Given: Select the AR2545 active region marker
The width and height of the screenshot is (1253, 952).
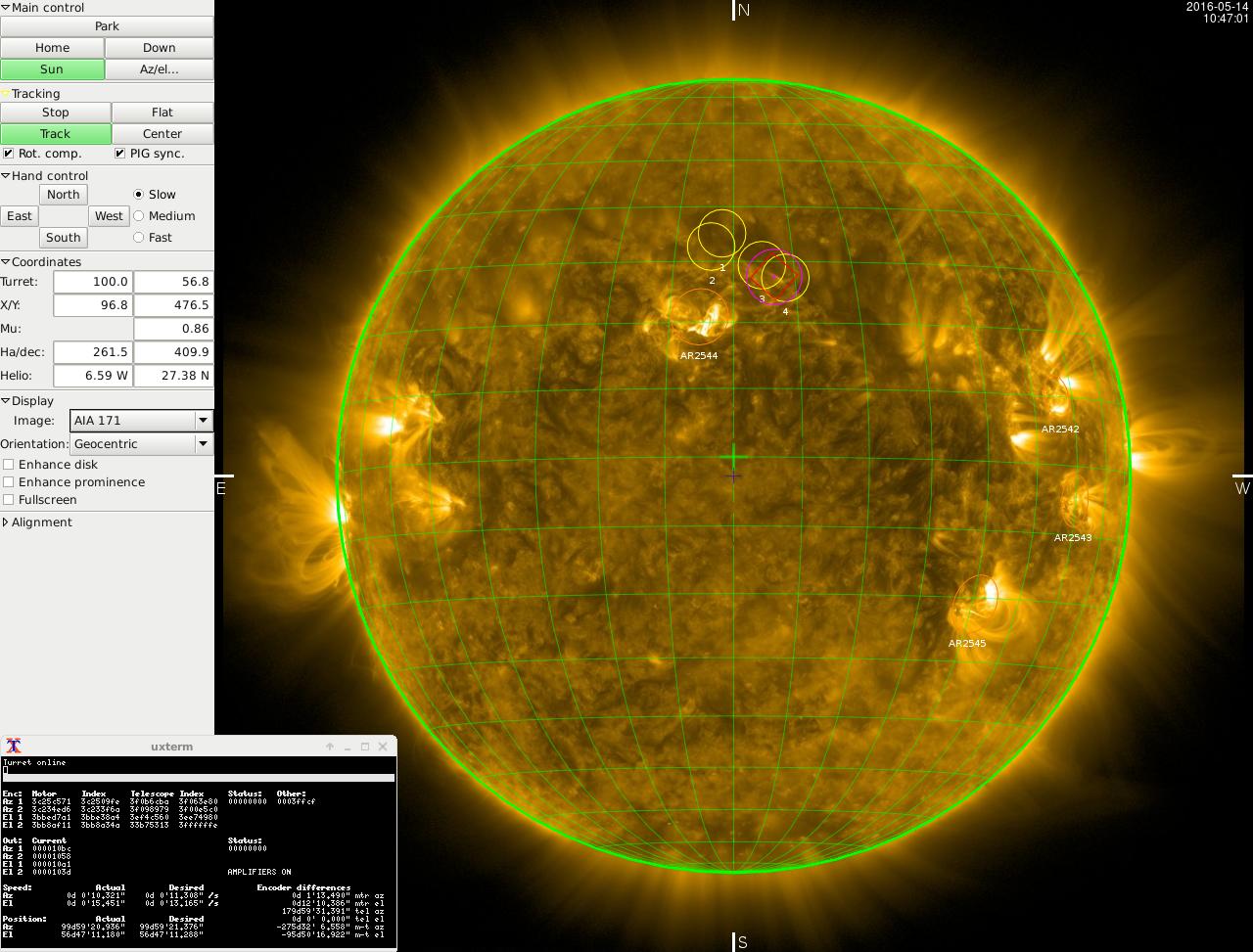Looking at the screenshot, I should tap(973, 601).
